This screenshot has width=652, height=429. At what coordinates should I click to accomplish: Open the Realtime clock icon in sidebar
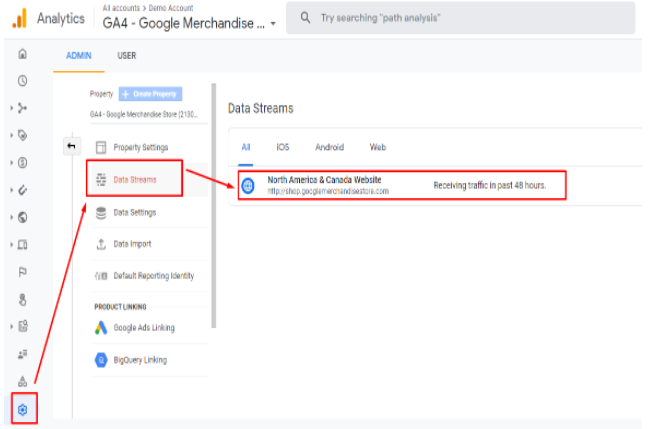(x=22, y=81)
